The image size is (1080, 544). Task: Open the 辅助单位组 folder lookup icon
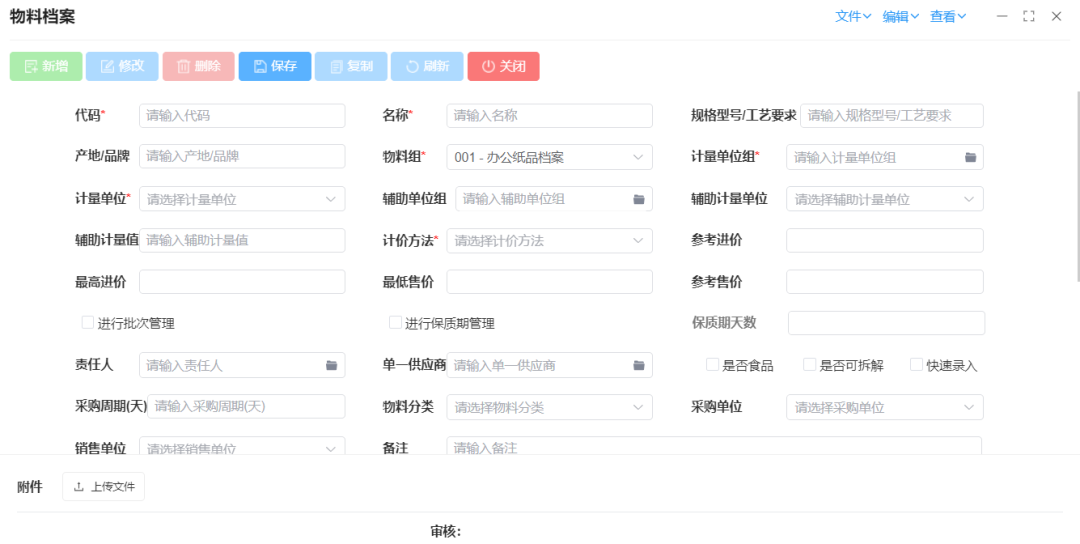click(639, 199)
